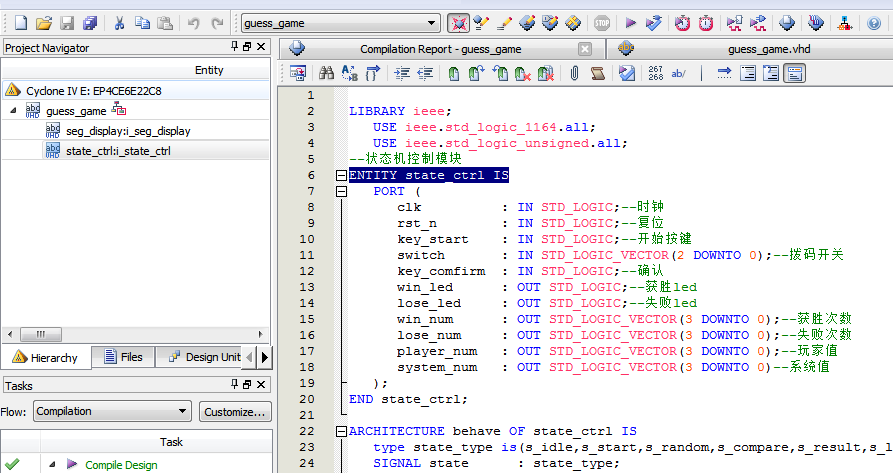Viewport: 893px width, 473px height.
Task: Open the Flow Compilation dropdown
Action: pyautogui.click(x=112, y=411)
